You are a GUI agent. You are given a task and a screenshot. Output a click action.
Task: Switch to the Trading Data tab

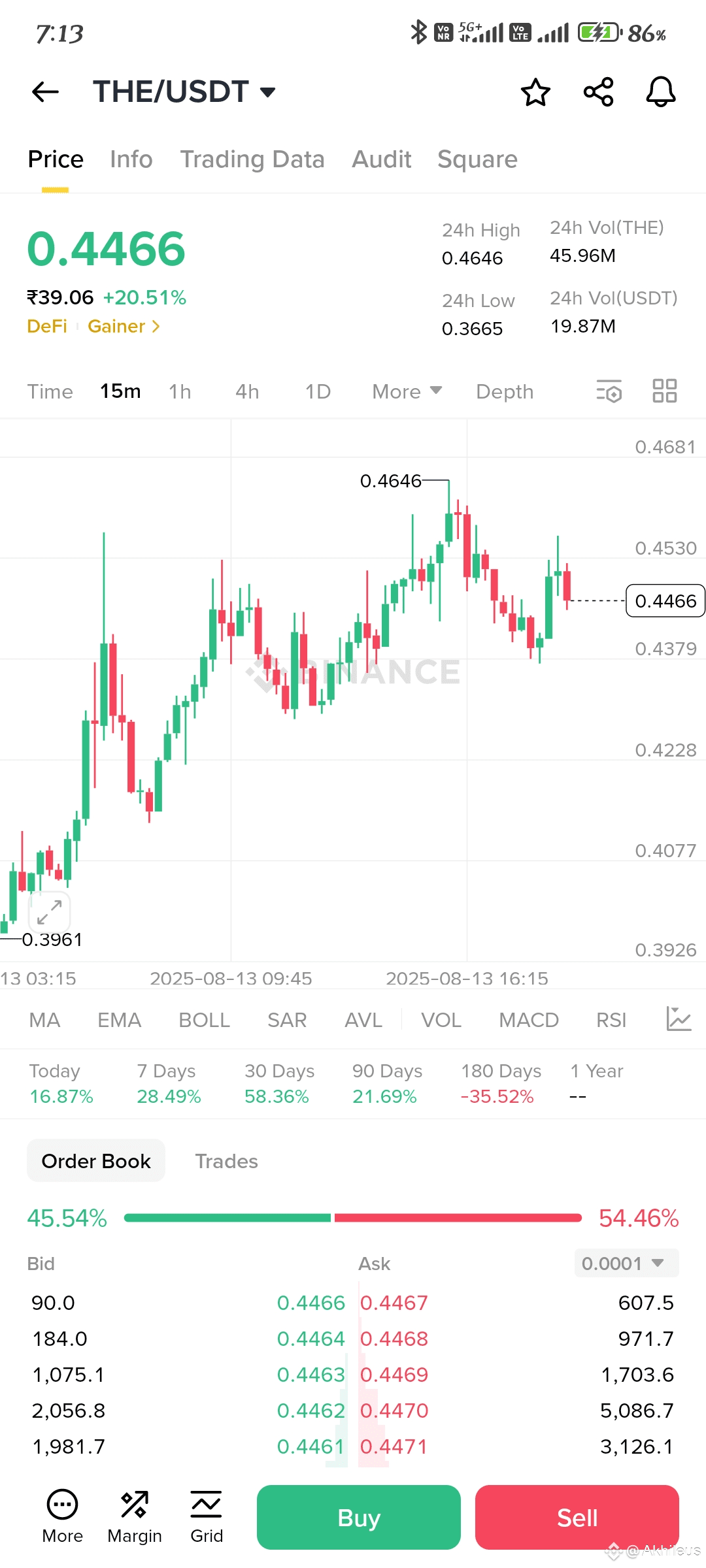click(x=252, y=159)
